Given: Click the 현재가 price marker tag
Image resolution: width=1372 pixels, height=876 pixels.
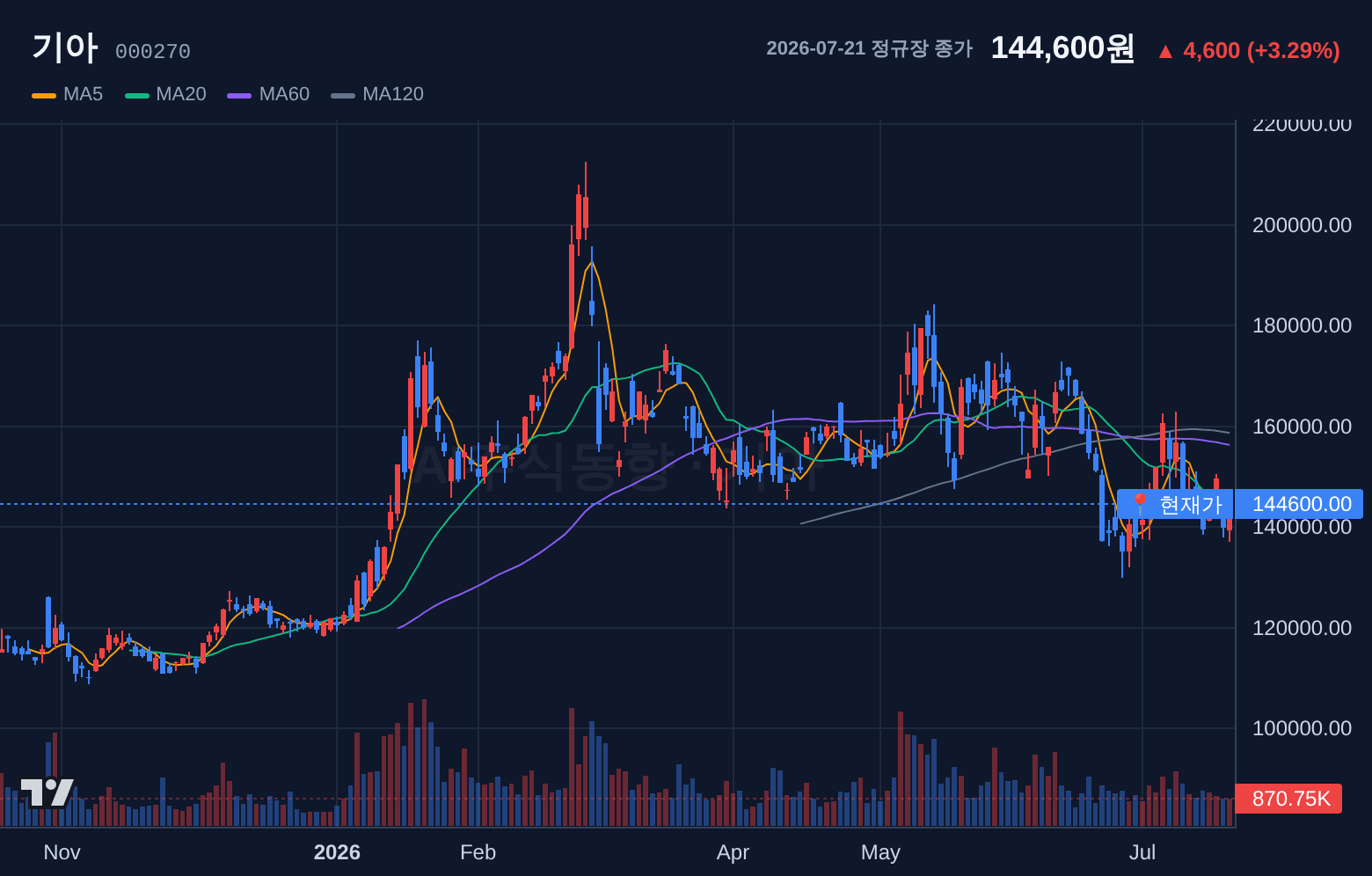Looking at the screenshot, I should click(x=1176, y=504).
